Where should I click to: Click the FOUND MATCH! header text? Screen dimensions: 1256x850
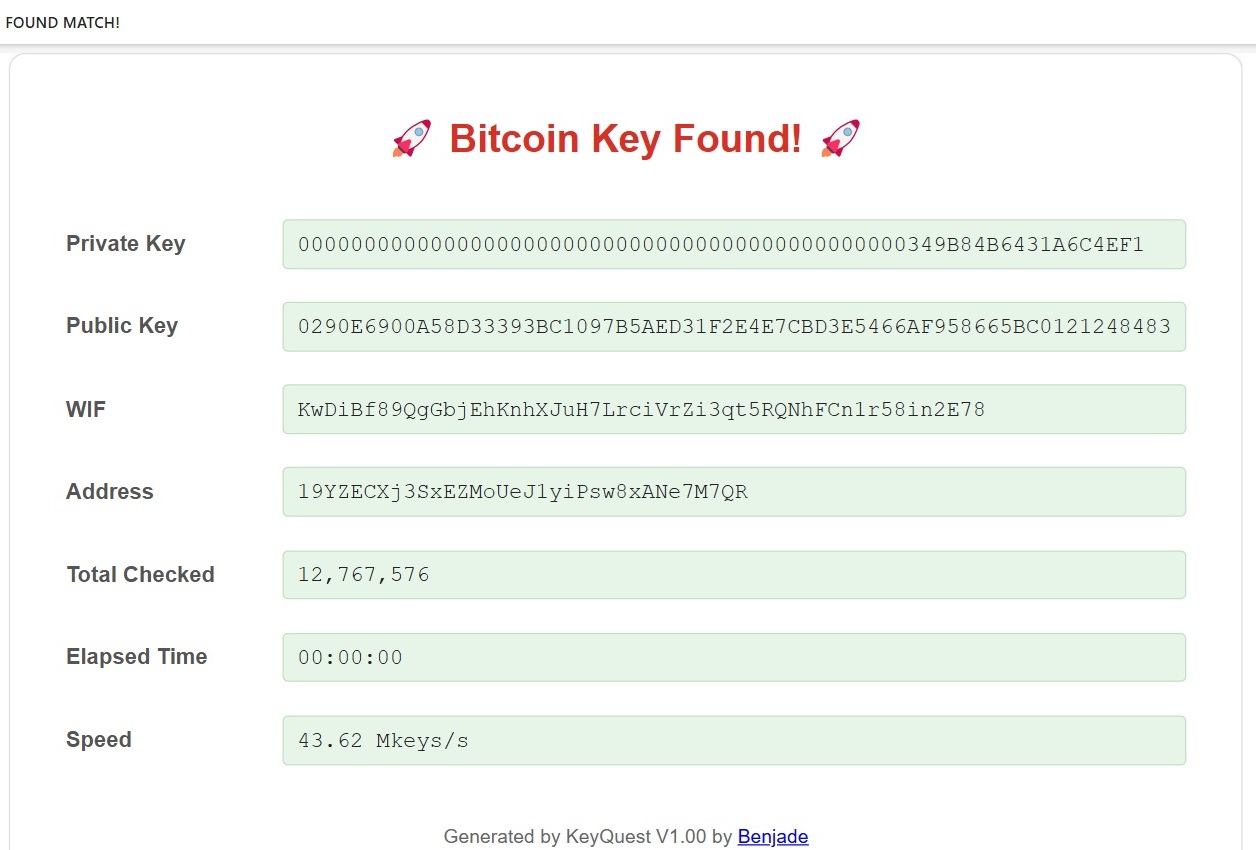62,21
